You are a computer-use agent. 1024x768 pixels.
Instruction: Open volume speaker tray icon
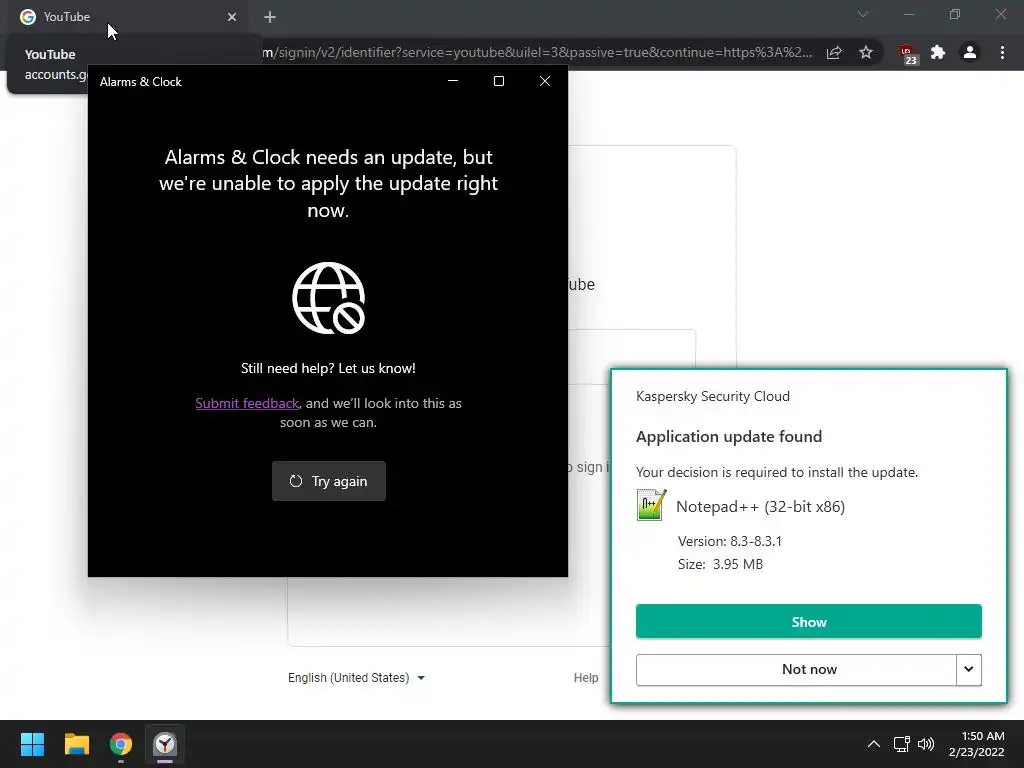click(926, 744)
